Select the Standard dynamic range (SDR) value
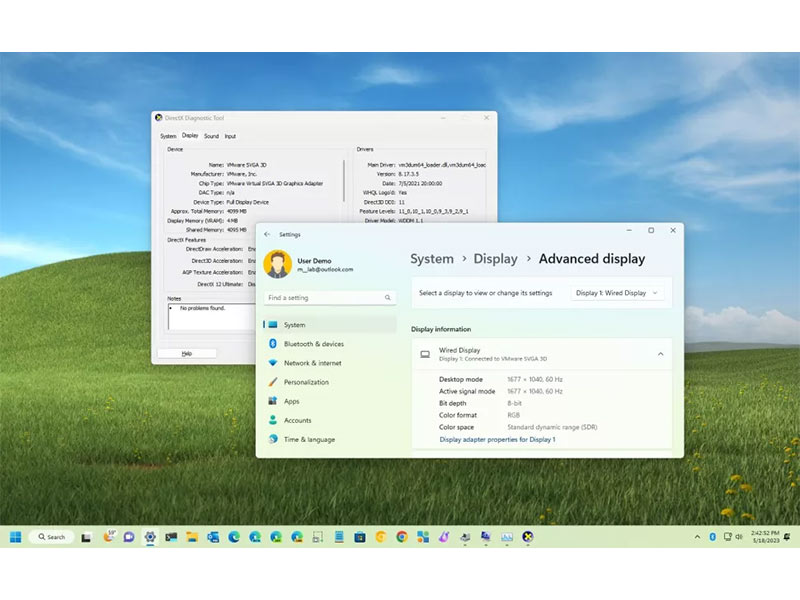 [552, 427]
